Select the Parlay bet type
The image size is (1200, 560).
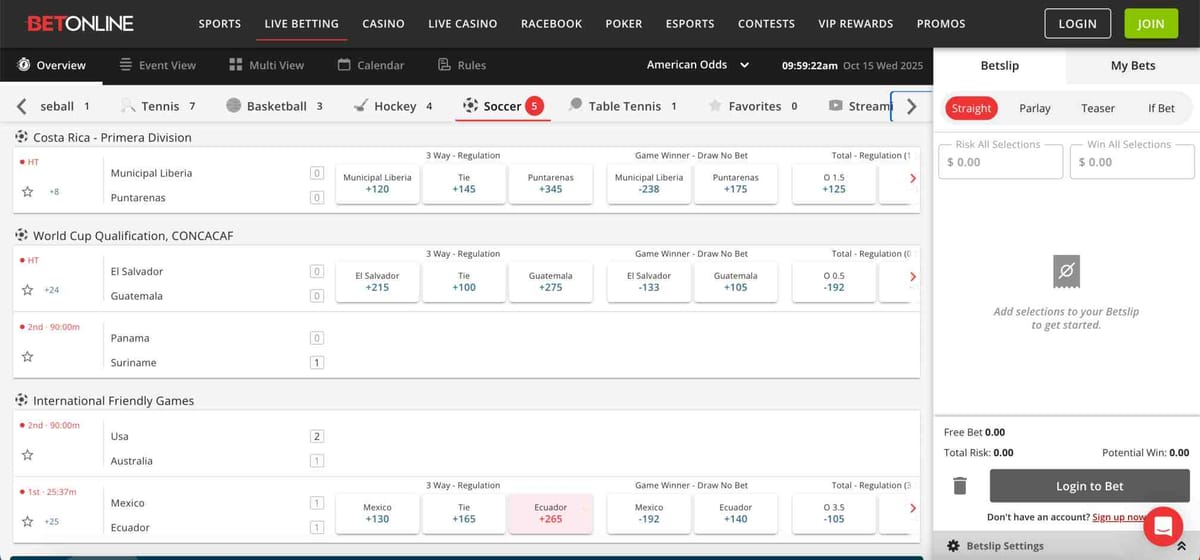click(x=1035, y=108)
